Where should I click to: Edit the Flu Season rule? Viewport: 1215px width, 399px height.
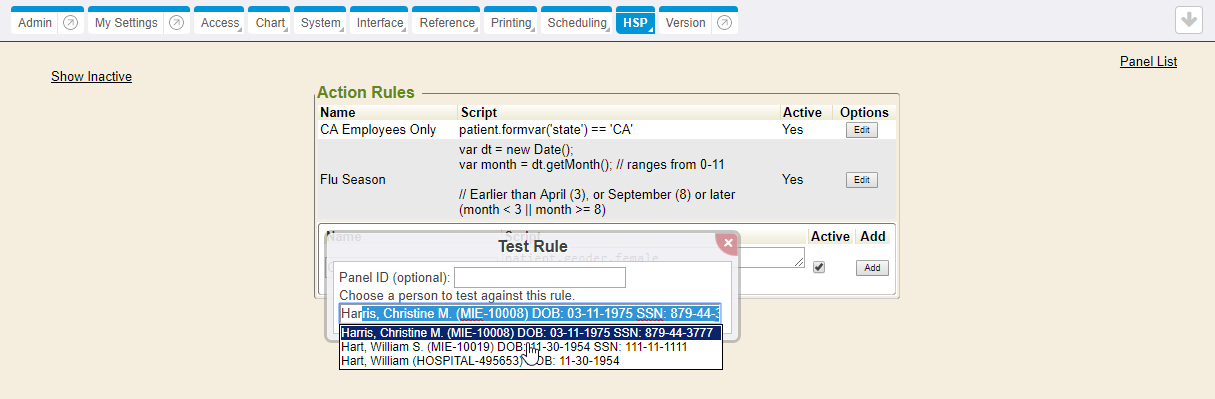tap(862, 180)
